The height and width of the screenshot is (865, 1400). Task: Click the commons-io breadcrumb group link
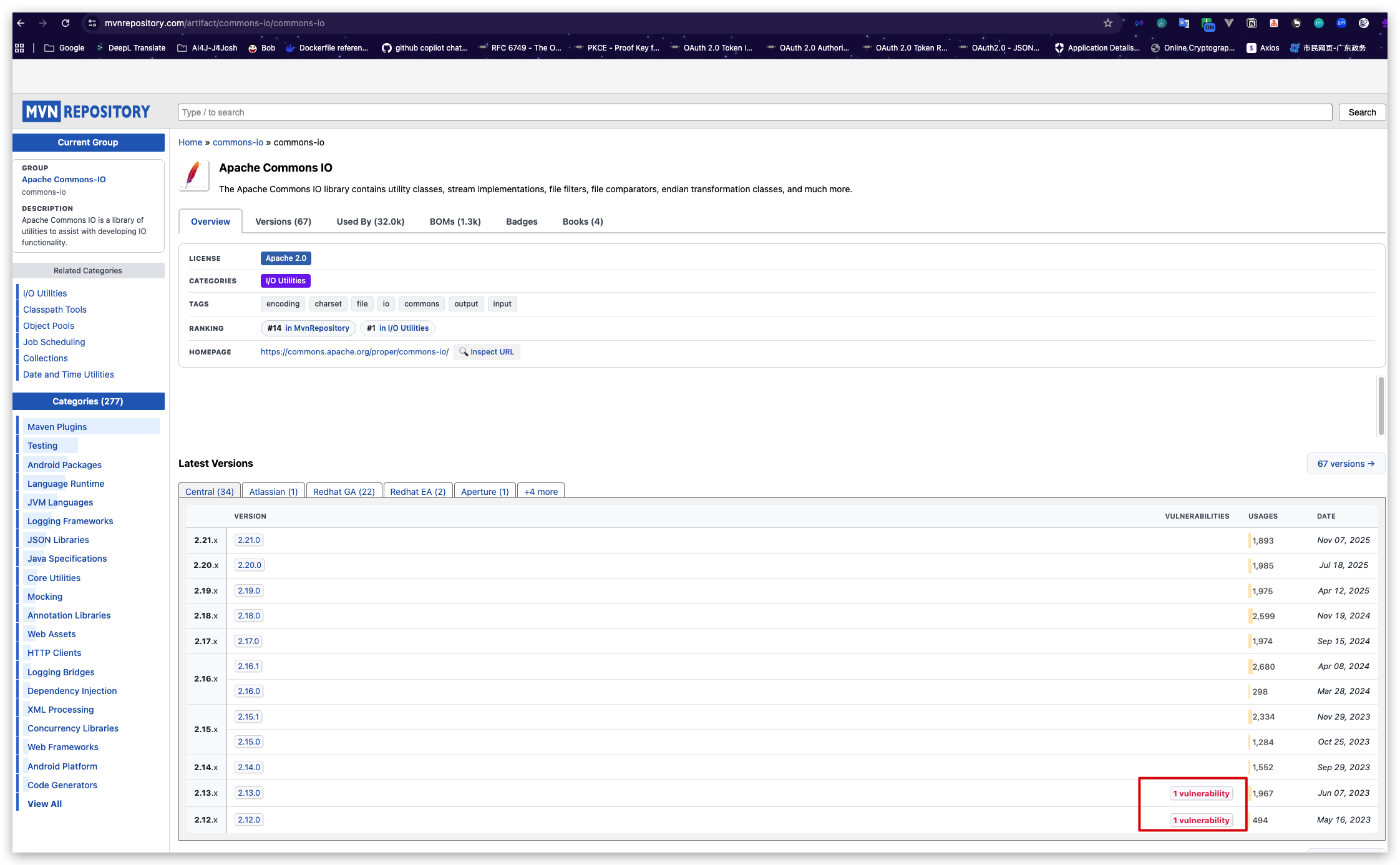point(238,142)
